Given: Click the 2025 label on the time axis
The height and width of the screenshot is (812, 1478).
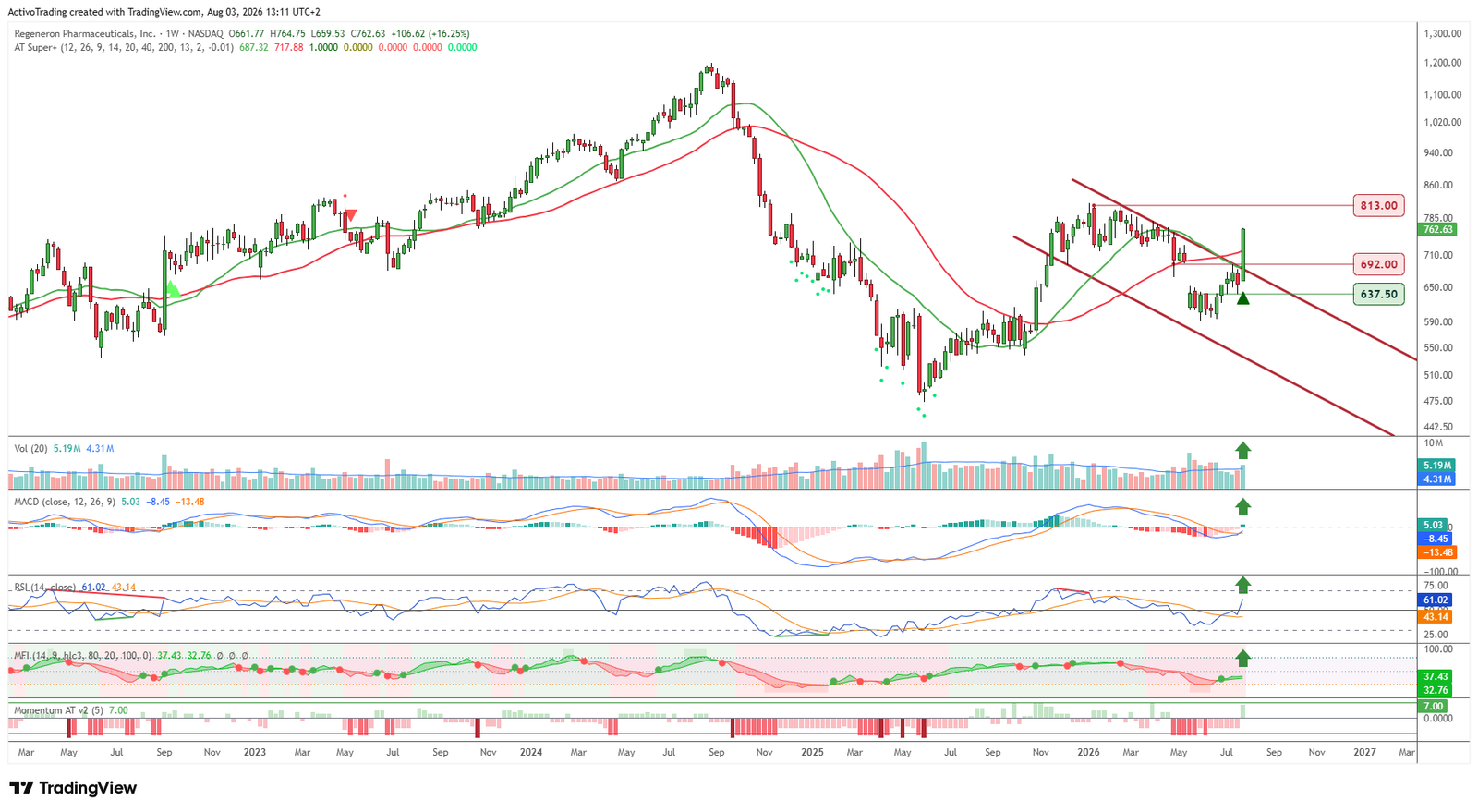Looking at the screenshot, I should pos(812,752).
